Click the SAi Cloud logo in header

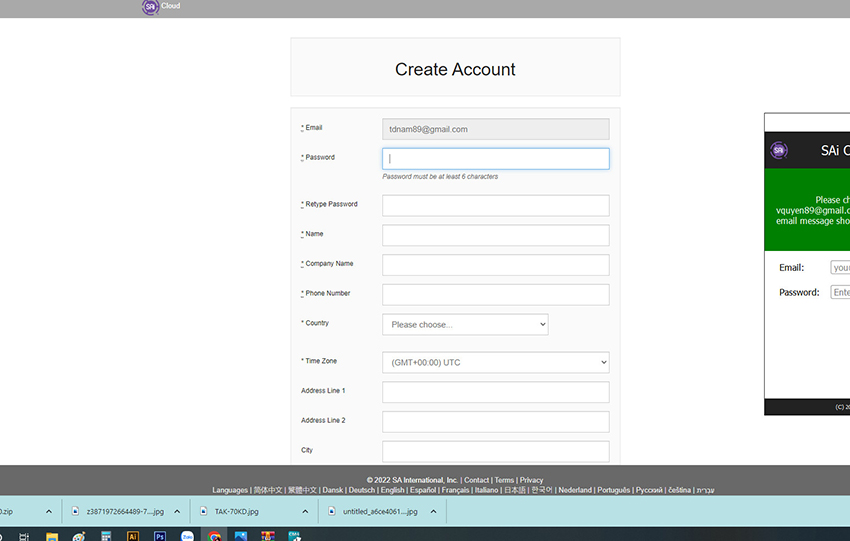pyautogui.click(x=151, y=7)
